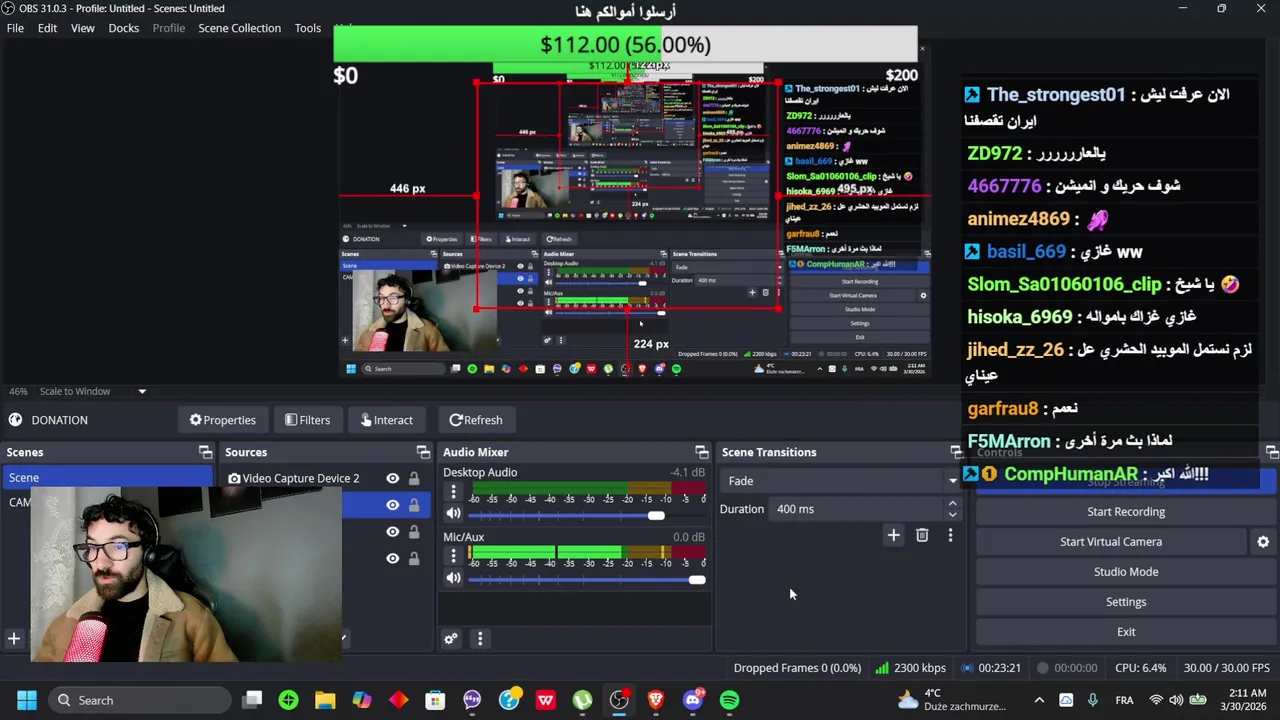Open Microsoft Store from the taskbar
The width and height of the screenshot is (1280, 720).
click(435, 700)
